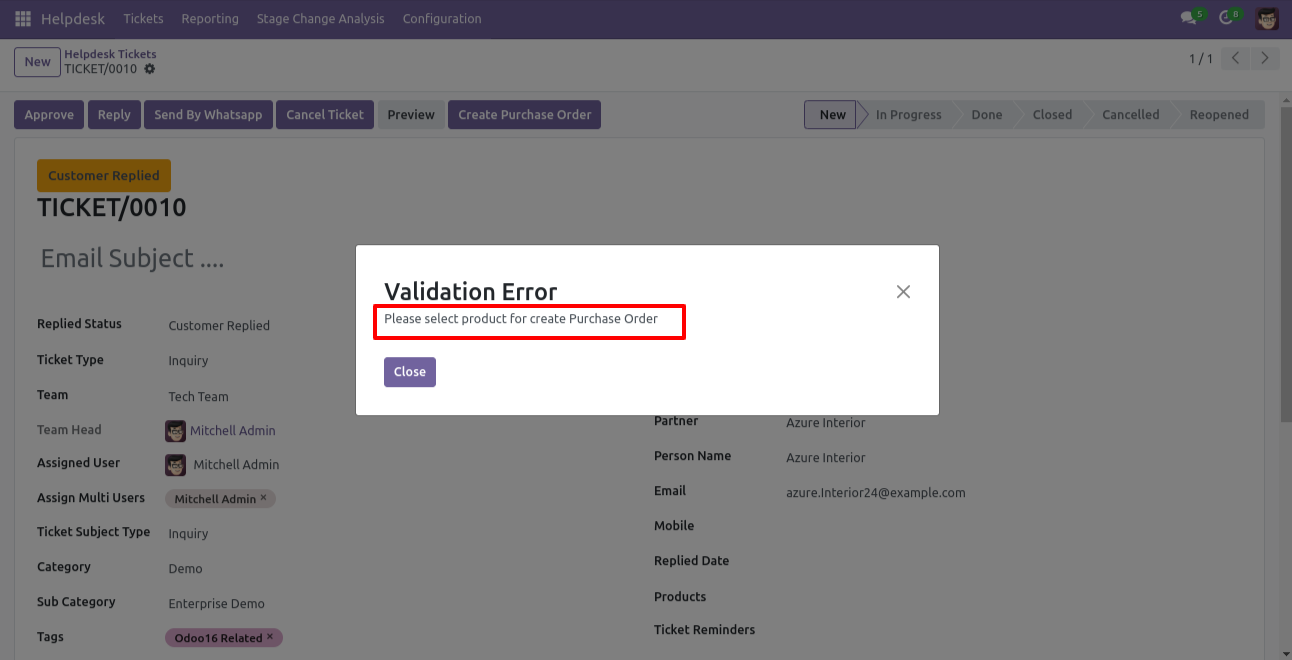Select the Reopened stage
Viewport: 1292px width, 660px height.
pyautogui.click(x=1219, y=115)
